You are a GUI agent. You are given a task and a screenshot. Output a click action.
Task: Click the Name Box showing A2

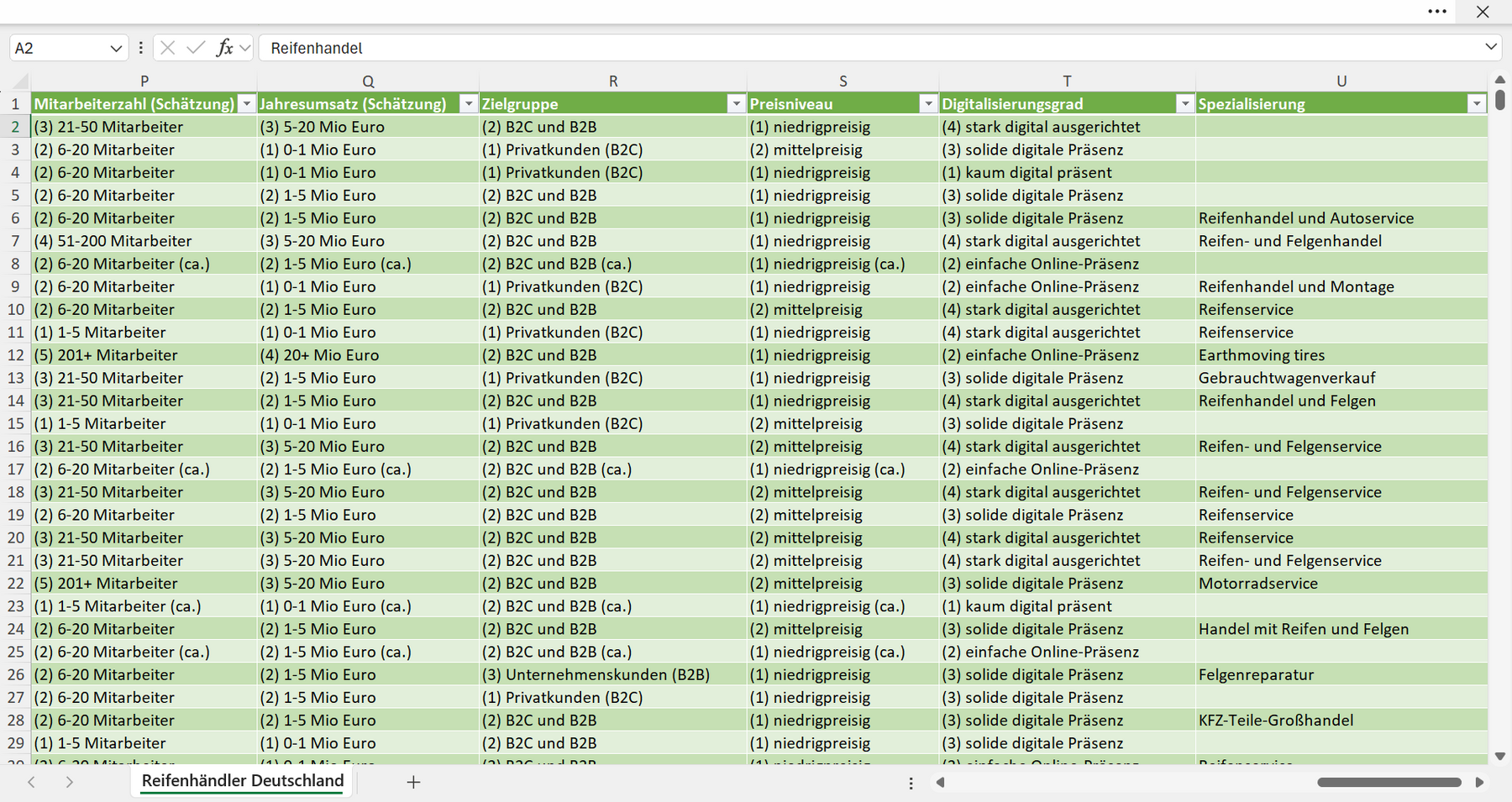(x=59, y=48)
